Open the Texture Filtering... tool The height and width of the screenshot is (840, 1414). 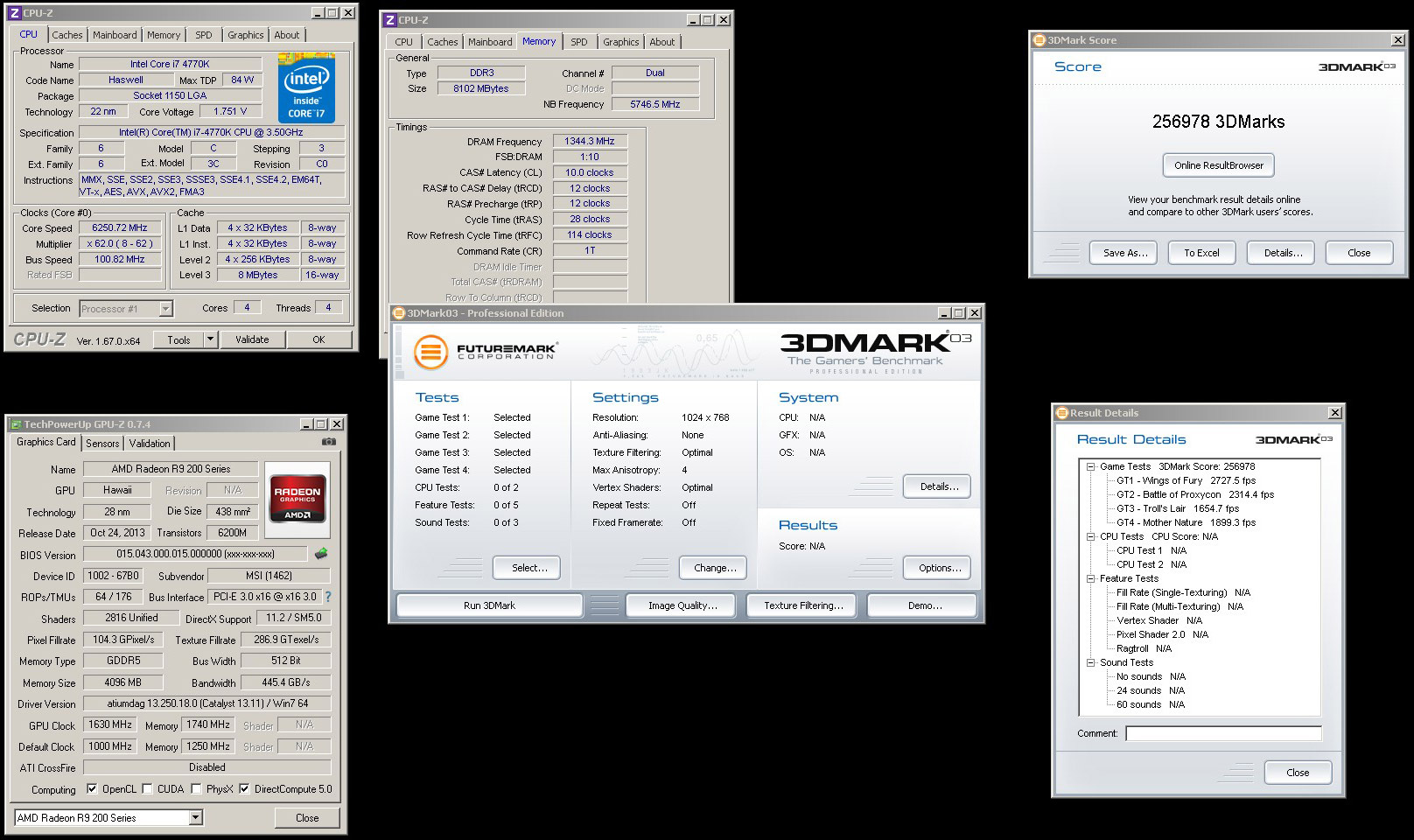click(x=803, y=605)
